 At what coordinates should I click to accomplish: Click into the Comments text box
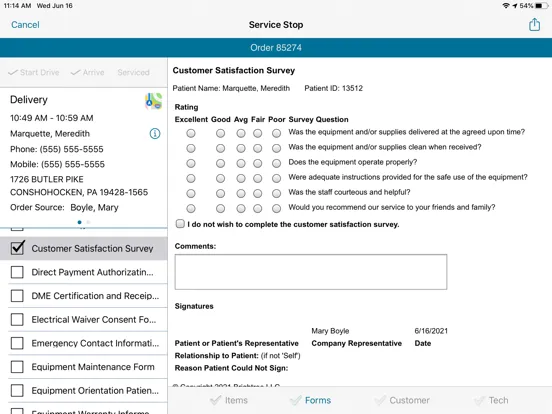311,272
